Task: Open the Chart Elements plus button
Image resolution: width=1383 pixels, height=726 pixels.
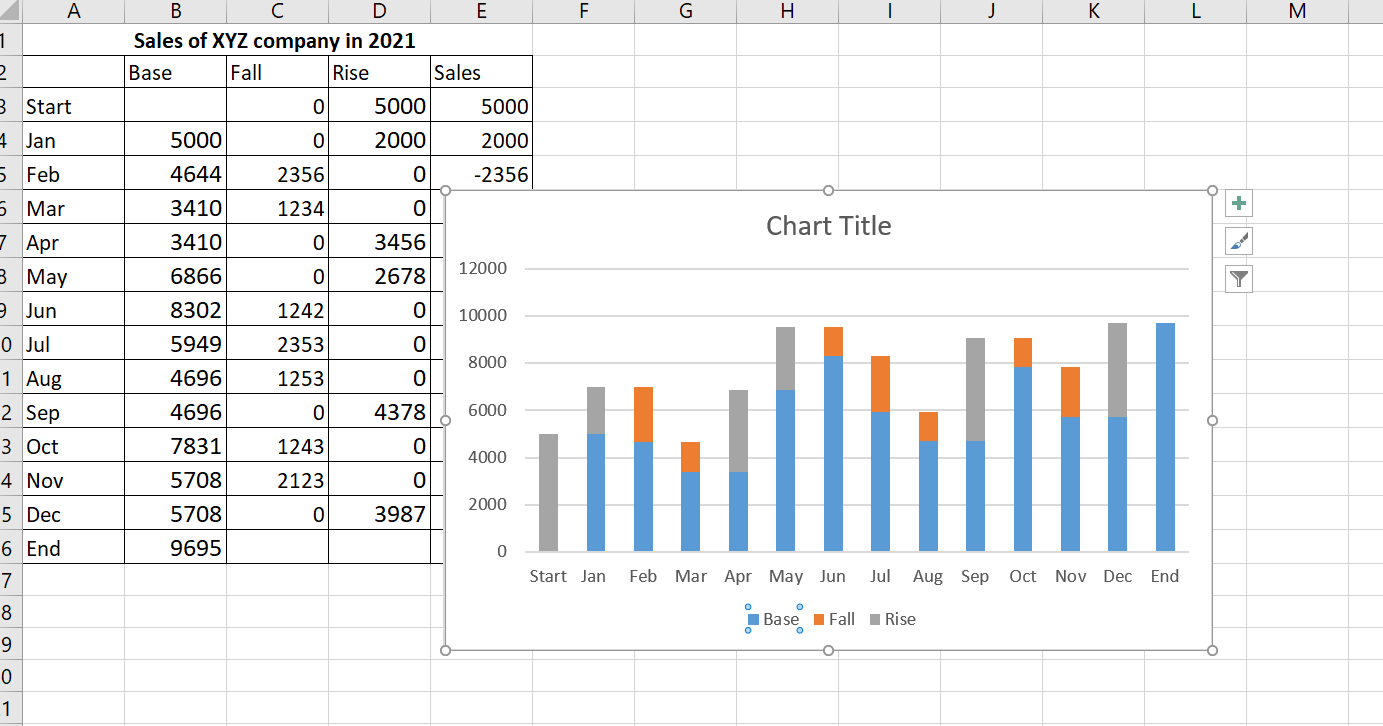Action: (1239, 204)
